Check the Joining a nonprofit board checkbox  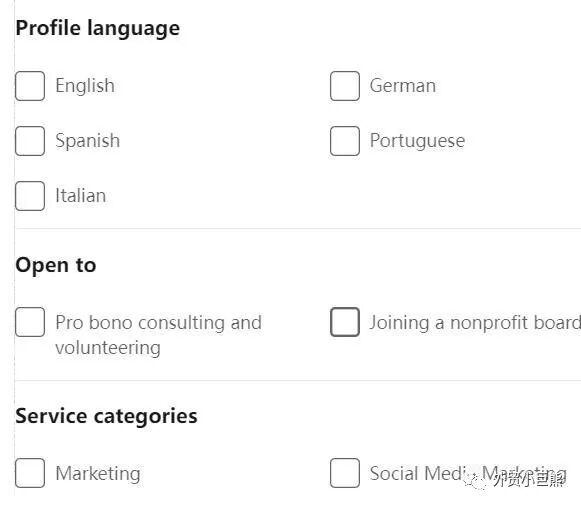coord(345,322)
